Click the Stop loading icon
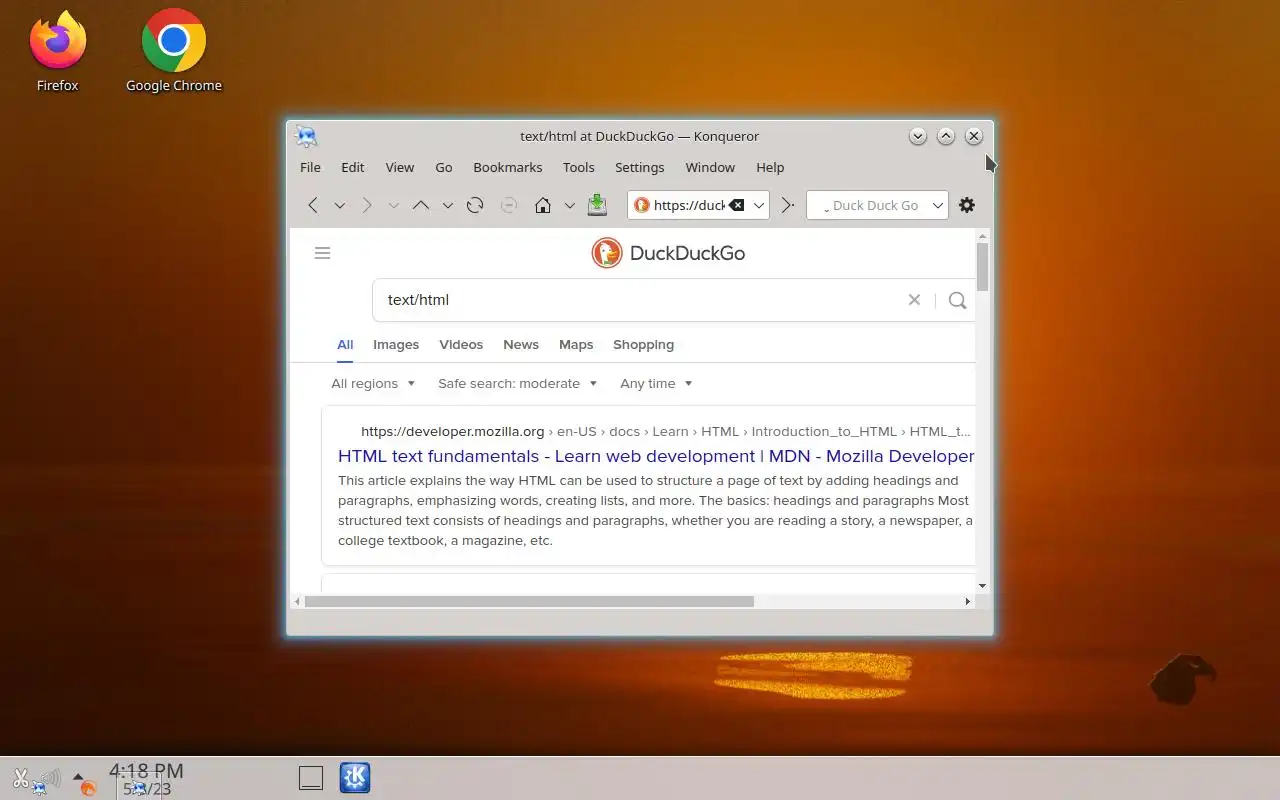Image resolution: width=1280 pixels, height=800 pixels. [508, 205]
